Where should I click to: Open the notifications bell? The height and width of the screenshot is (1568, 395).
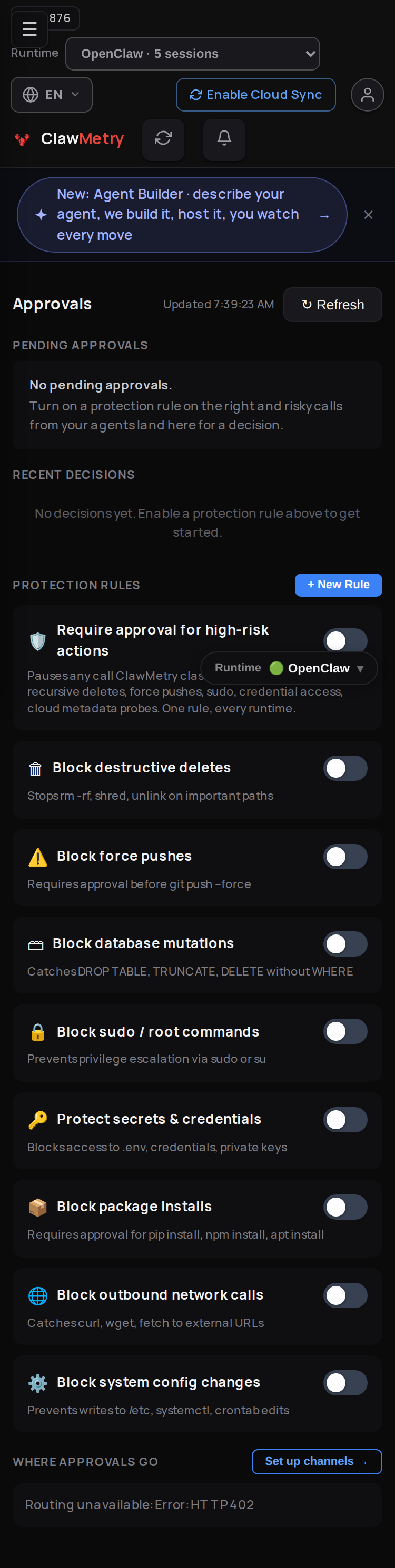pos(224,139)
